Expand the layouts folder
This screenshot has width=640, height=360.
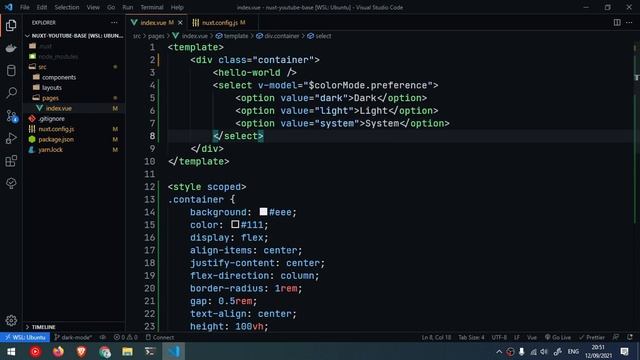click(74, 88)
